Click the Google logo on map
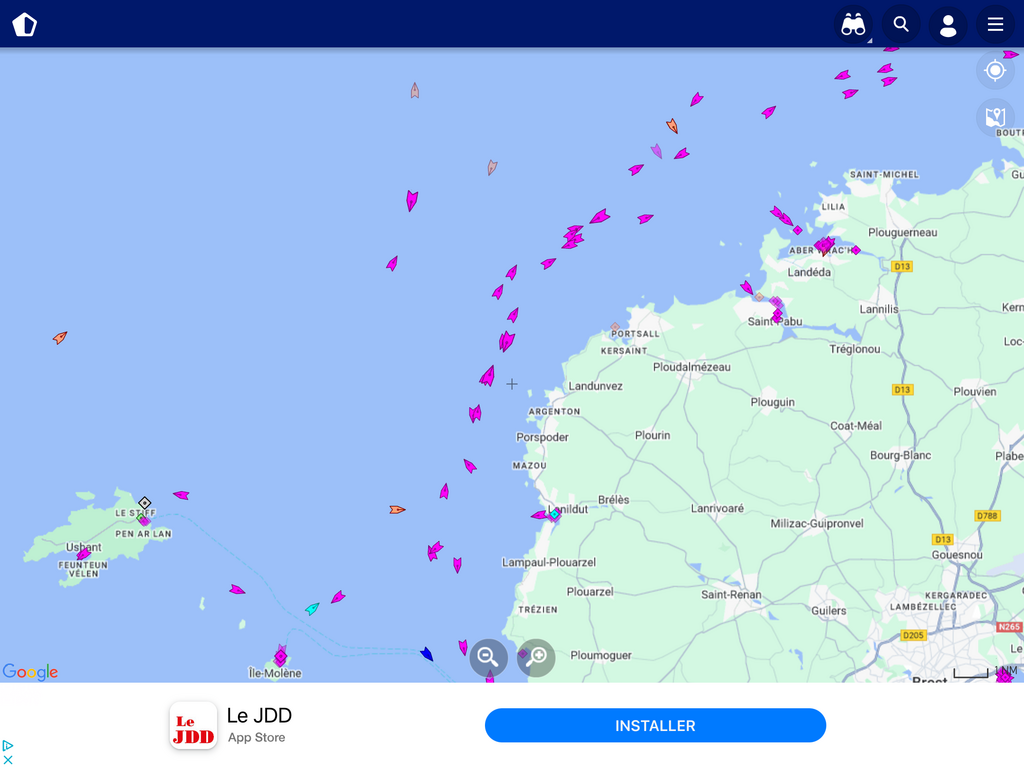 point(30,671)
